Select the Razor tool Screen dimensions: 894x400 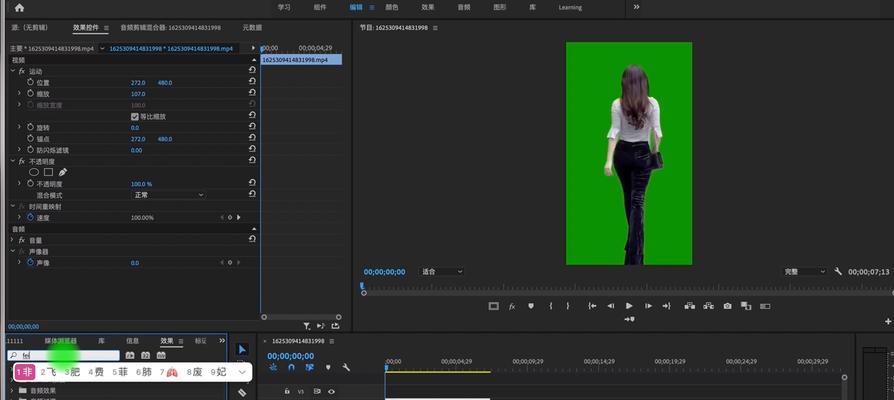pyautogui.click(x=242, y=393)
